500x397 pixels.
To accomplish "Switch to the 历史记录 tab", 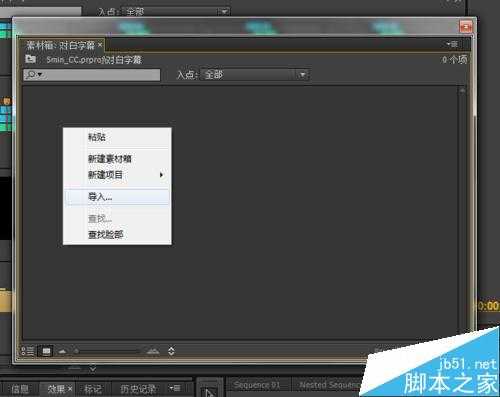I will (x=138, y=389).
